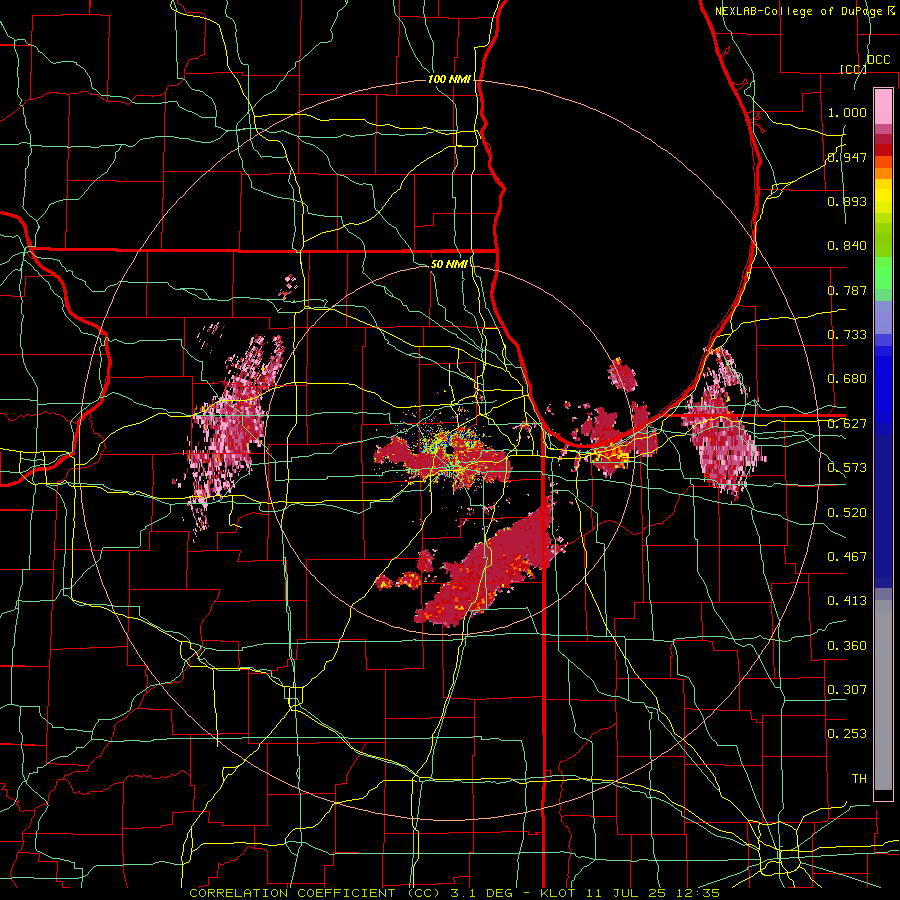Click the 0.733 scale value
This screenshot has width=900, height=900.
[x=847, y=335]
